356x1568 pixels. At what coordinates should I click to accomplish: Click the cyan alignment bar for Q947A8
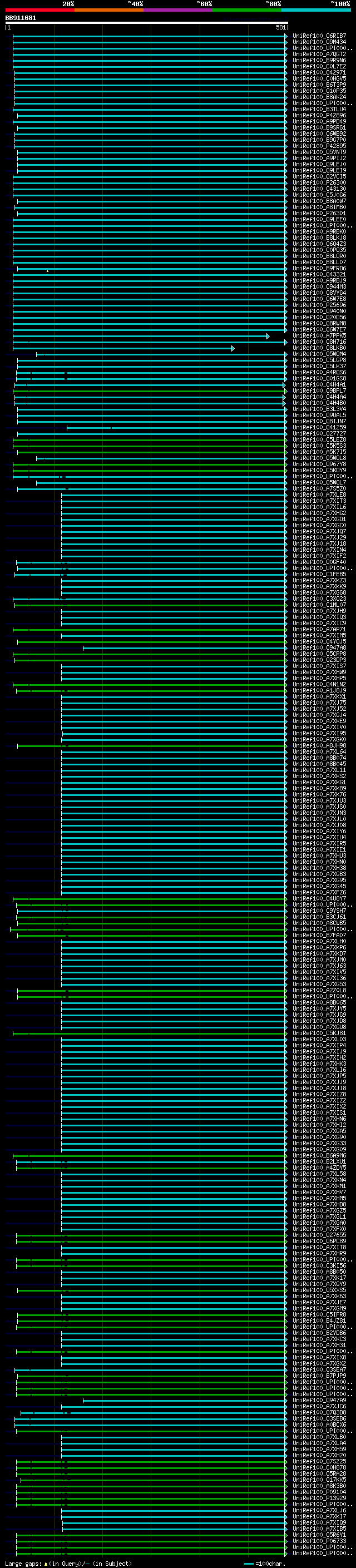click(x=184, y=648)
